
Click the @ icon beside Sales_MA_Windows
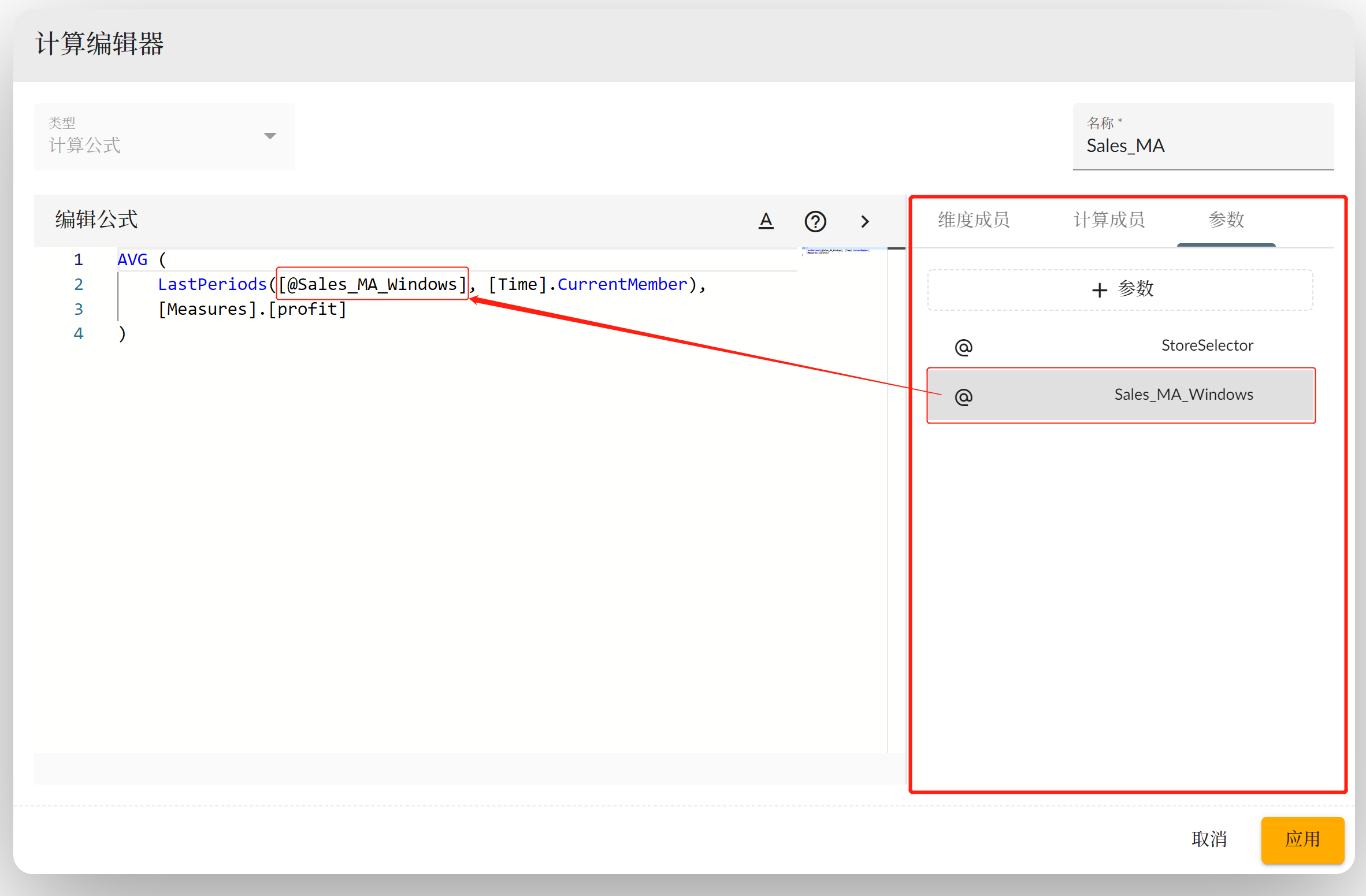[963, 396]
